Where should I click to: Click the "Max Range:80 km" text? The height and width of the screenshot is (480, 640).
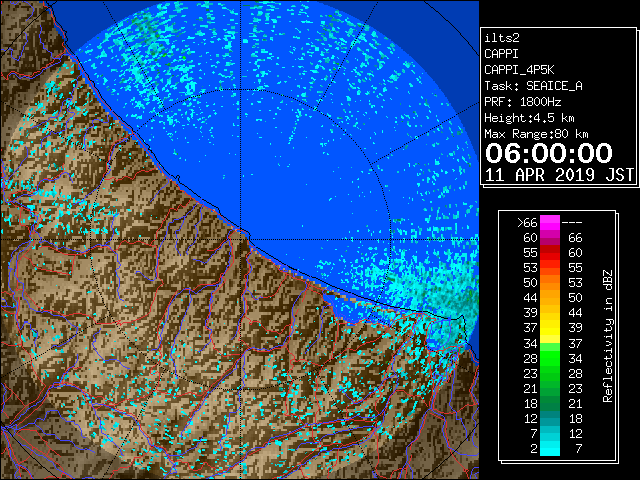[536, 134]
